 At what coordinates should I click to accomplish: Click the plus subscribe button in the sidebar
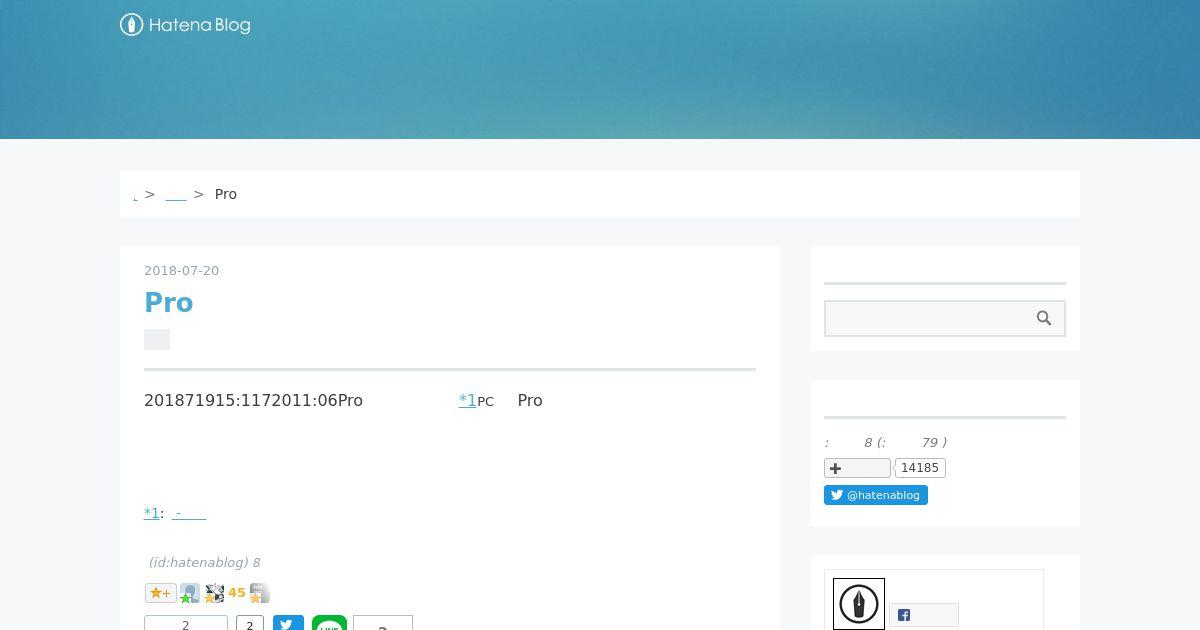(x=857, y=468)
